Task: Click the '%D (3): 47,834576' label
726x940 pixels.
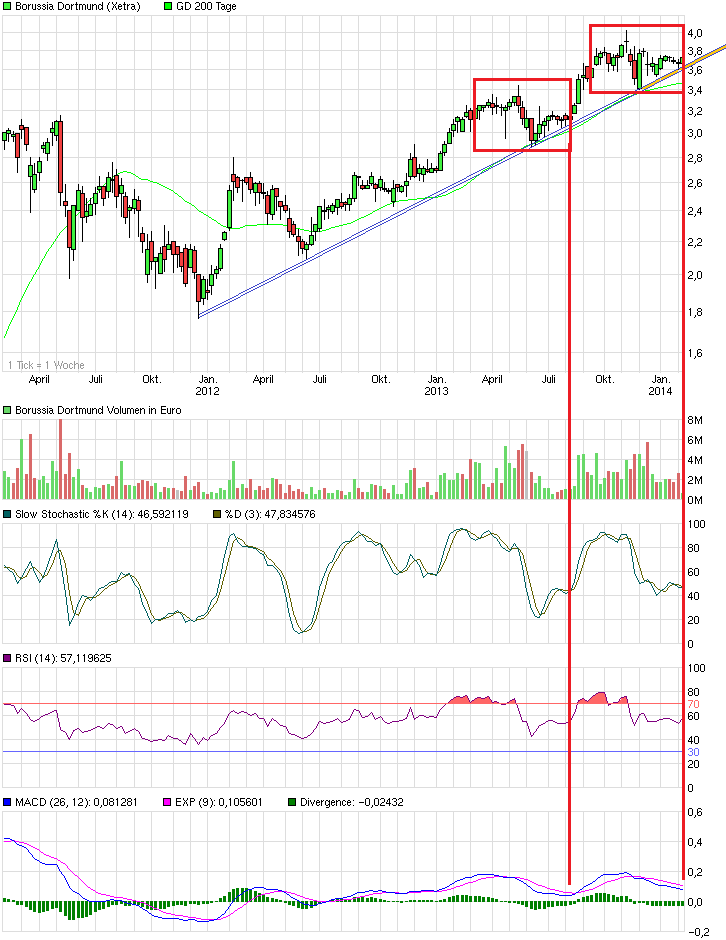Action: coord(270,514)
